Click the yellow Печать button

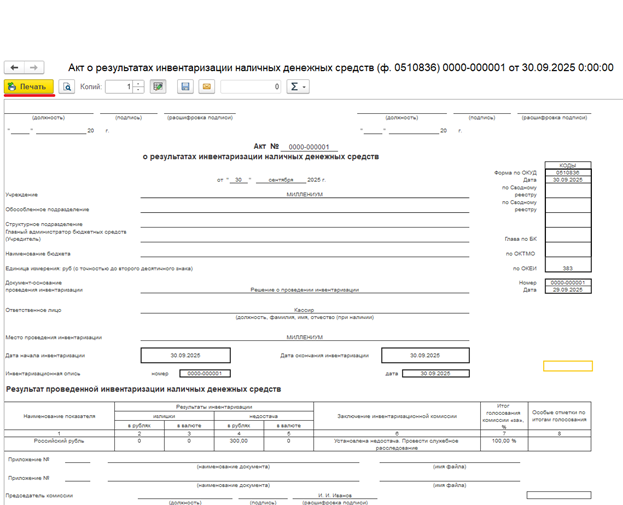pos(29,87)
